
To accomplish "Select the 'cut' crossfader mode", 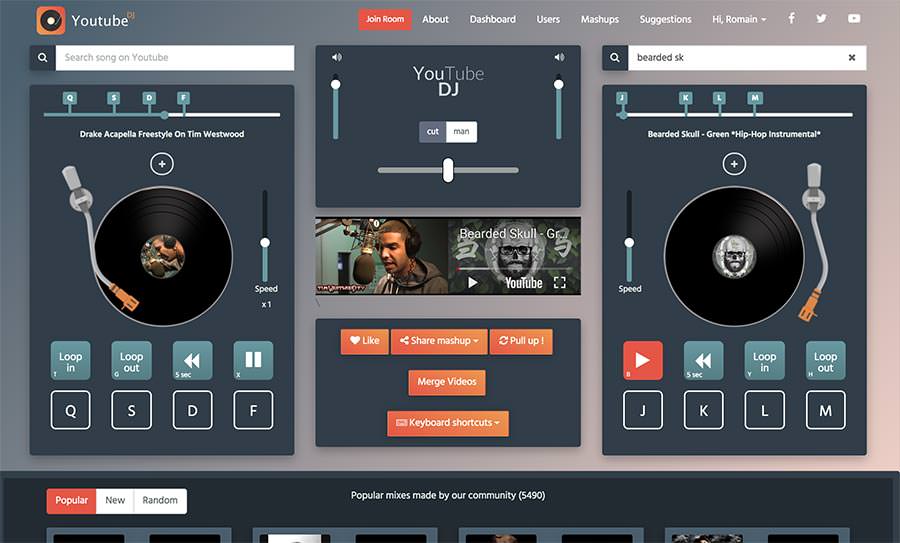I will click(433, 131).
